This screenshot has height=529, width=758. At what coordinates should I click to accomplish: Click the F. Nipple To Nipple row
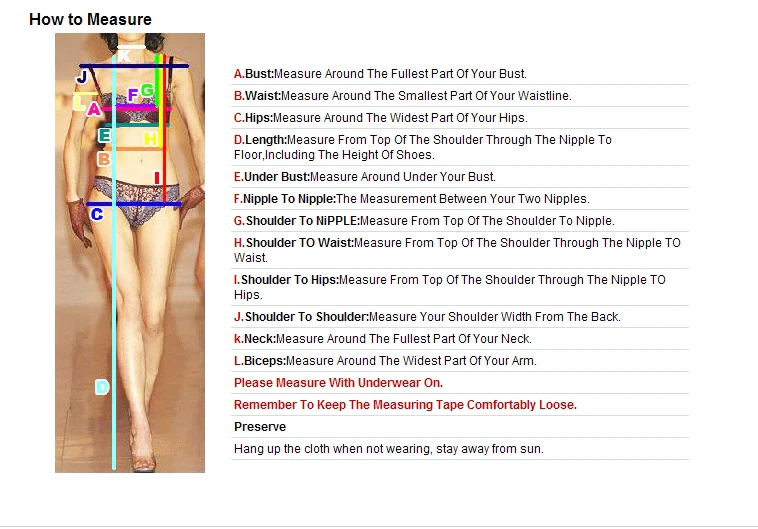coord(460,199)
